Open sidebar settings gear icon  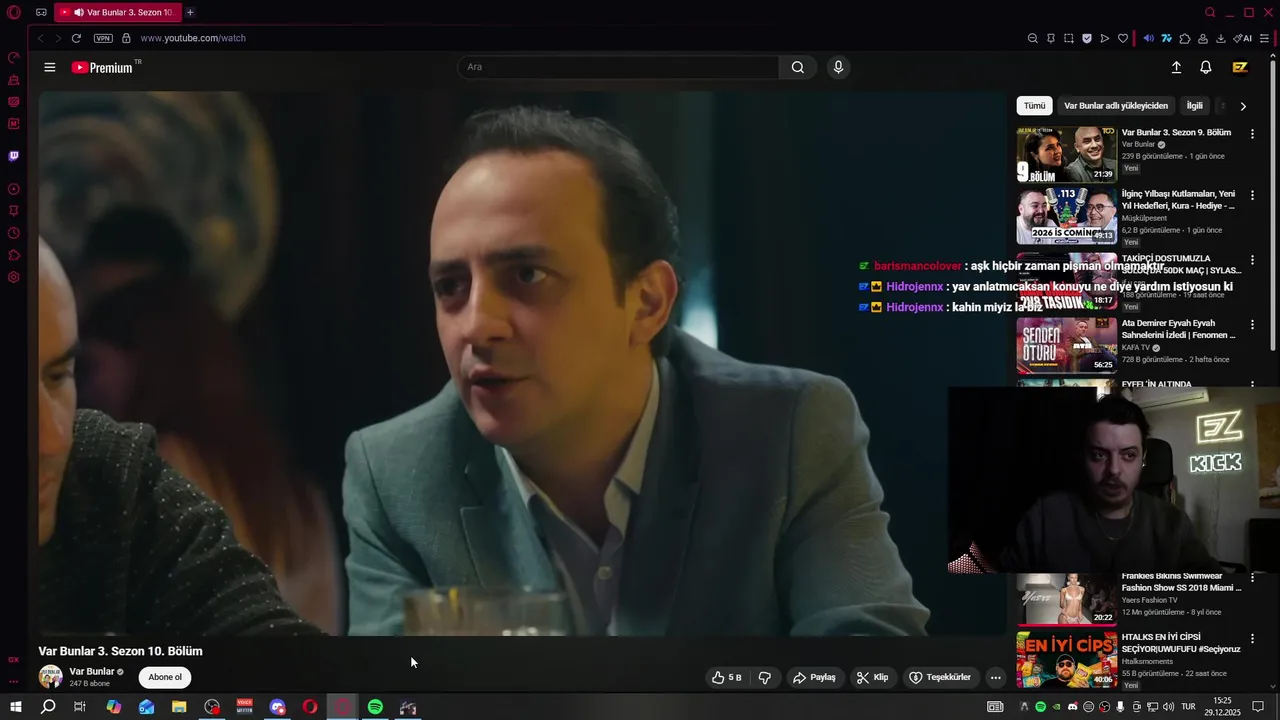click(14, 277)
